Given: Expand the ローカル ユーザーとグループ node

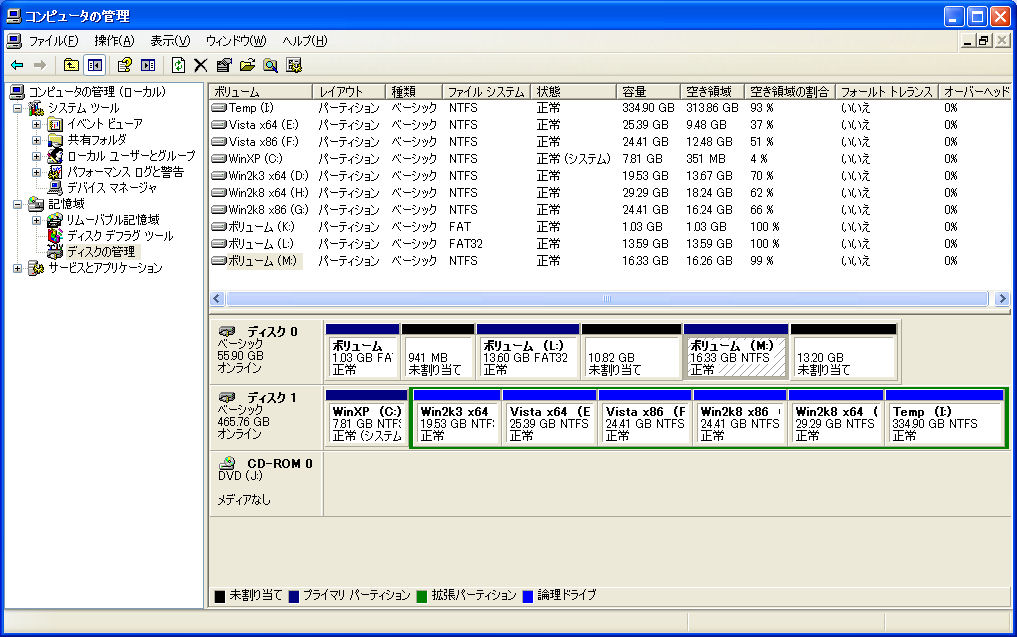Looking at the screenshot, I should (x=36, y=156).
